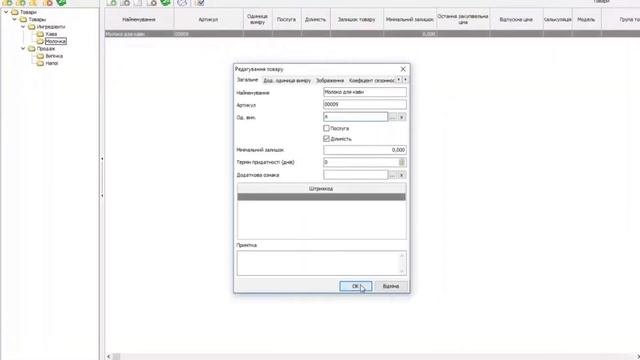Select the Продаж folder label
This screenshot has width=640, height=360.
46,49
